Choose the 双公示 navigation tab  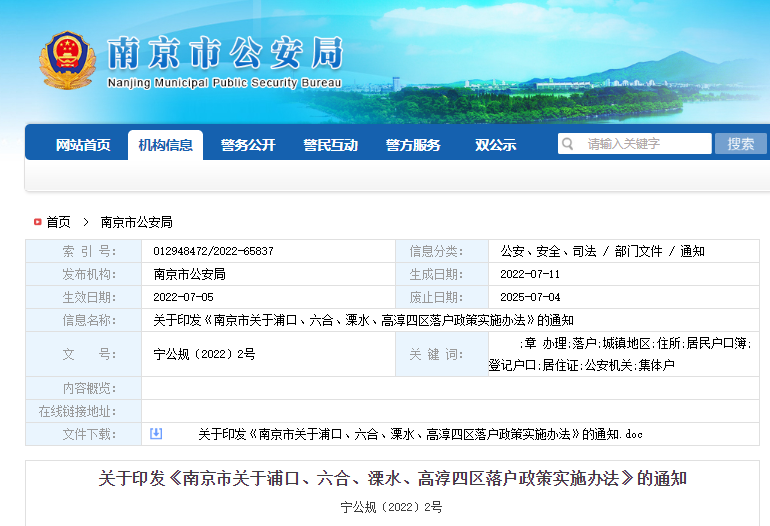click(495, 145)
